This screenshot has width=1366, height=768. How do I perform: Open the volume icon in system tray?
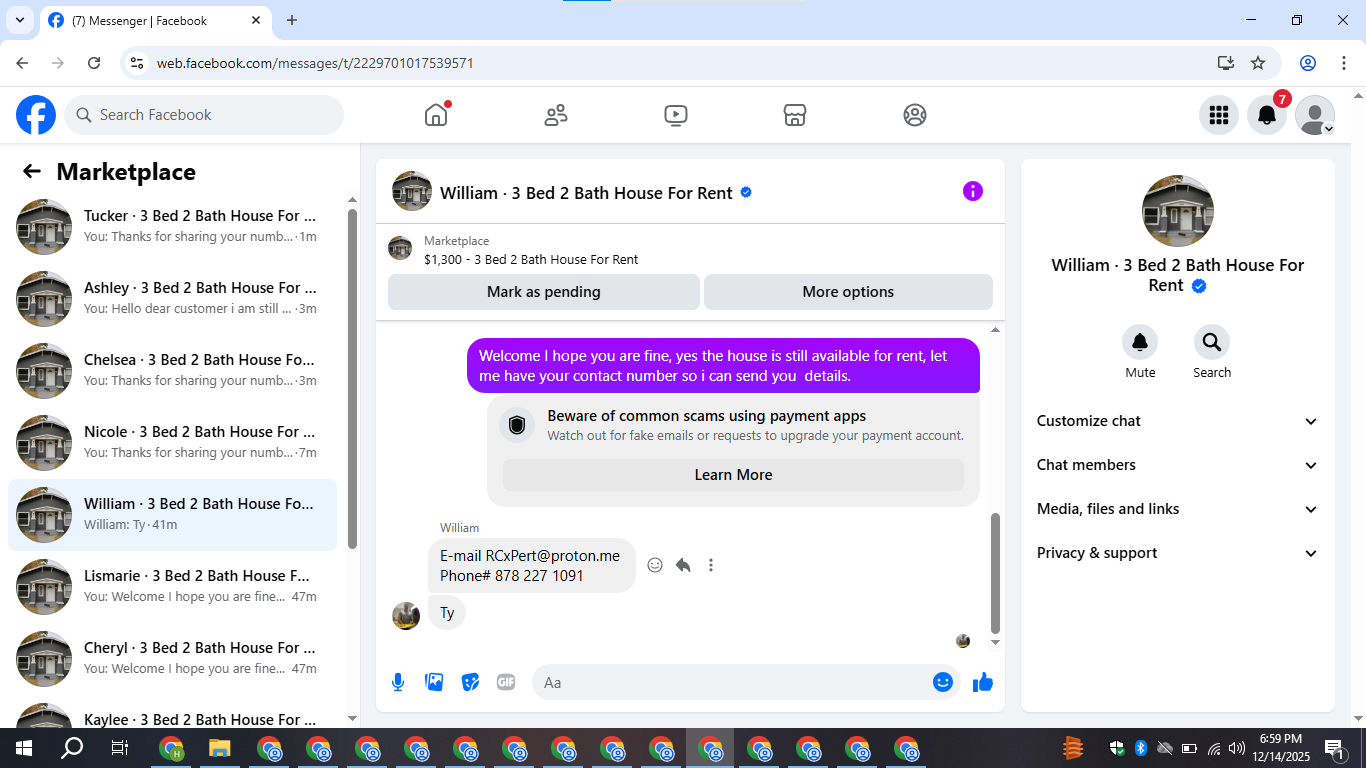point(1237,748)
